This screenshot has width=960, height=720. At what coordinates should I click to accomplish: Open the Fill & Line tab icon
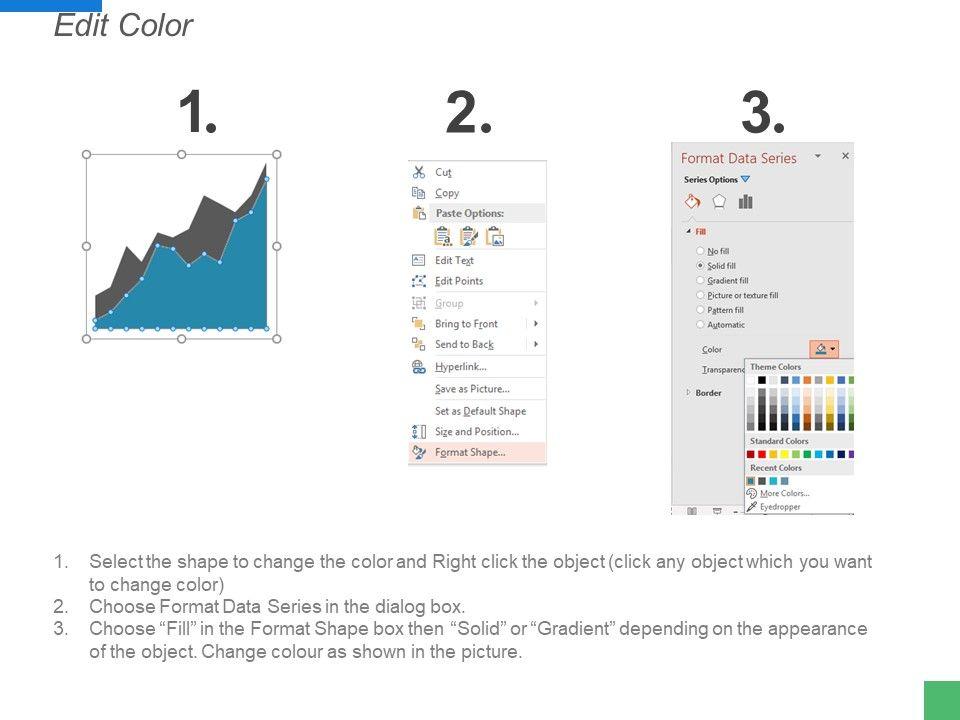pos(692,202)
